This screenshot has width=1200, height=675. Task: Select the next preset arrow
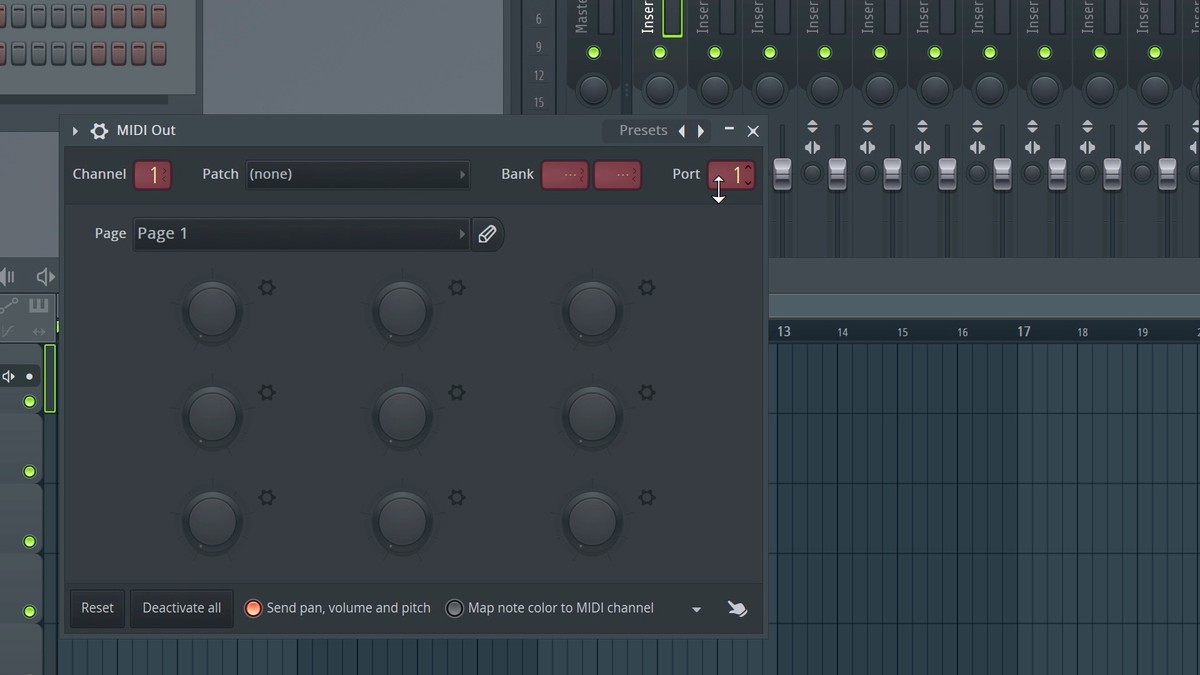click(701, 131)
